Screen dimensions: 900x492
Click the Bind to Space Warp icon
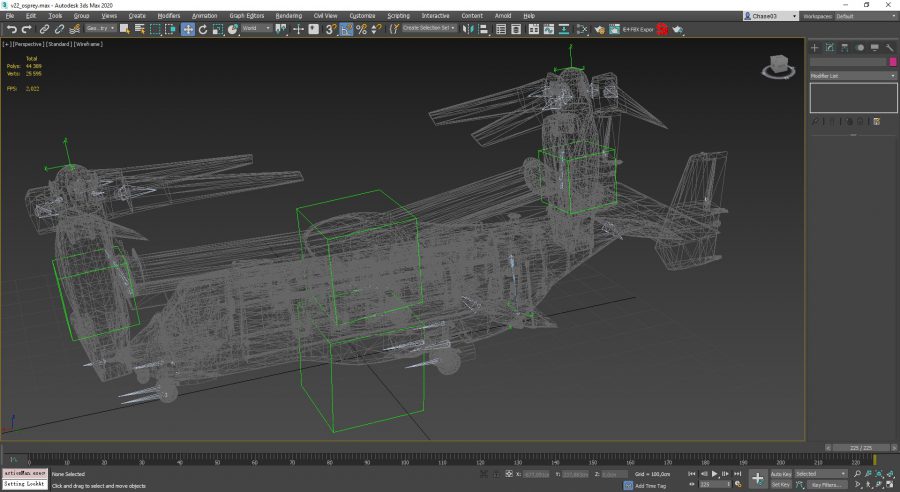[x=75, y=29]
